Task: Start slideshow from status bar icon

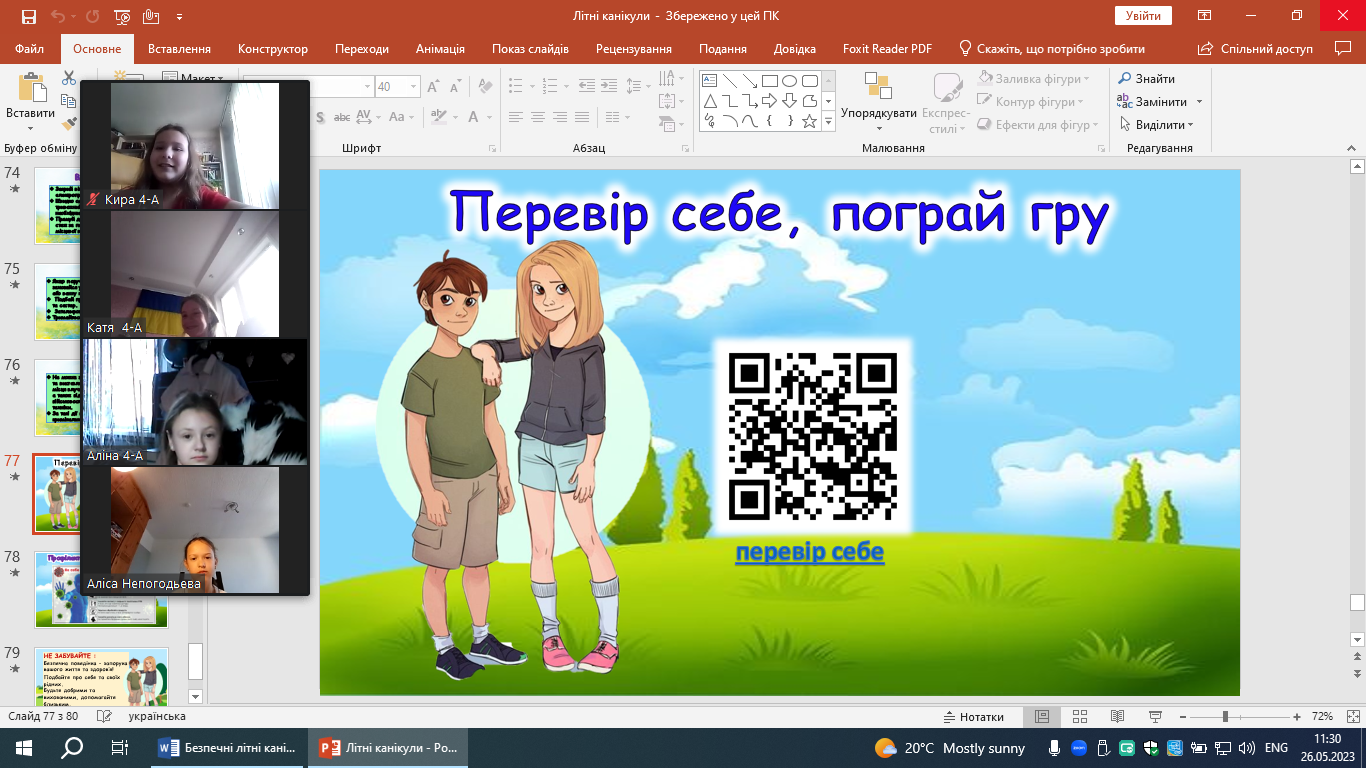Action: coord(1156,717)
